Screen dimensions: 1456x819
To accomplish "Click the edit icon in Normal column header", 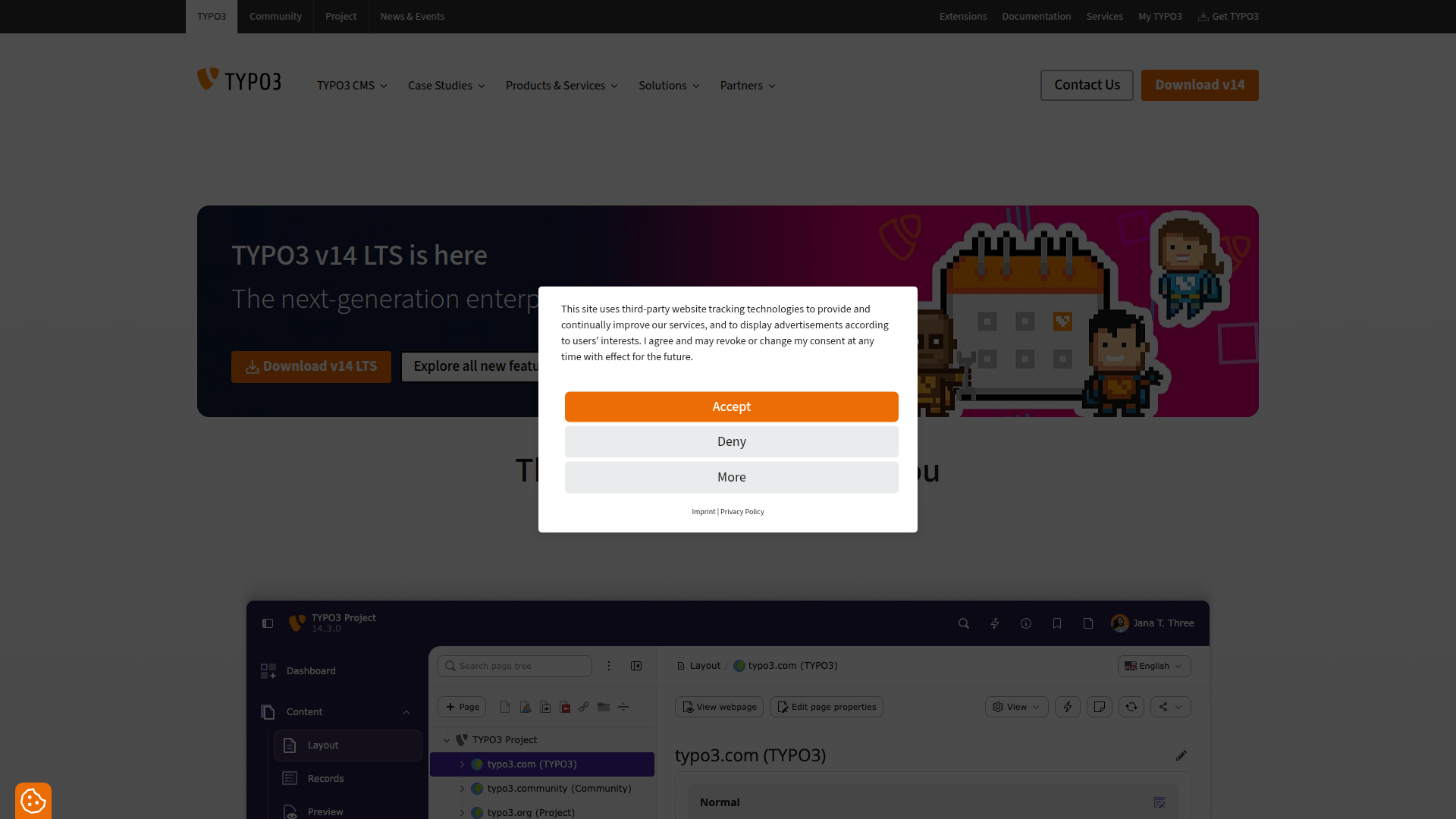I will point(1159,802).
